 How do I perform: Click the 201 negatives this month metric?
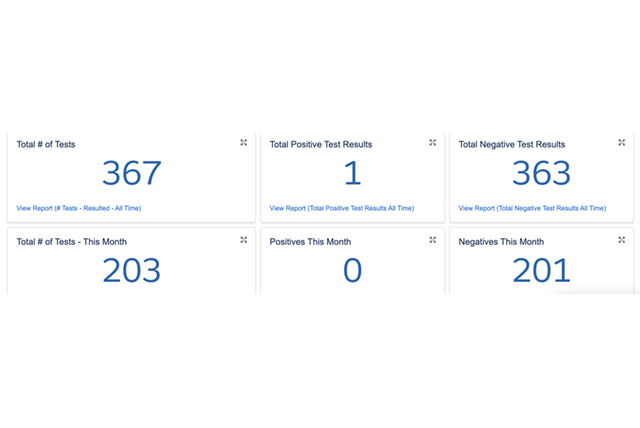(x=541, y=271)
